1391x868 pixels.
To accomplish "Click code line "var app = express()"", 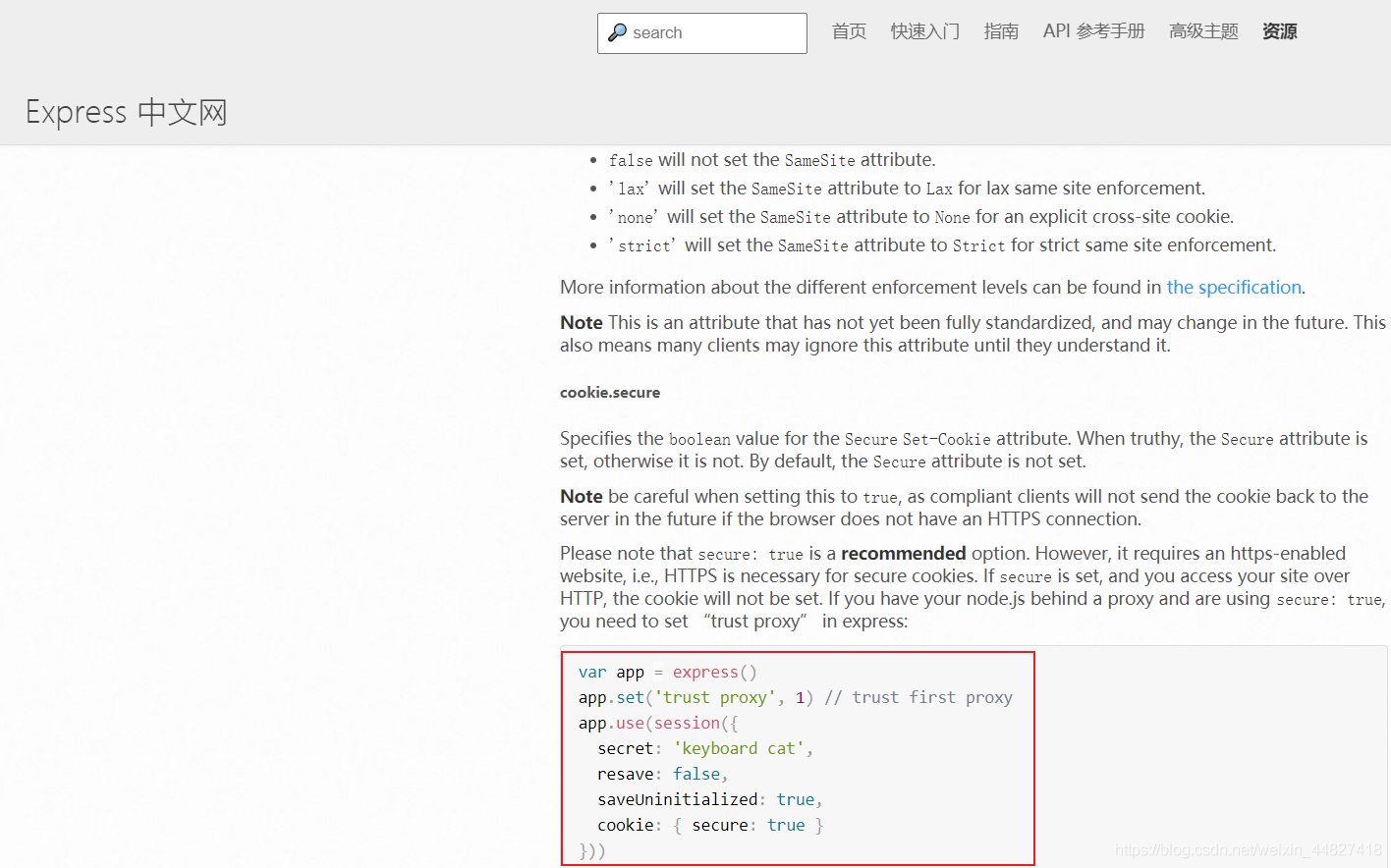I will tap(668, 672).
